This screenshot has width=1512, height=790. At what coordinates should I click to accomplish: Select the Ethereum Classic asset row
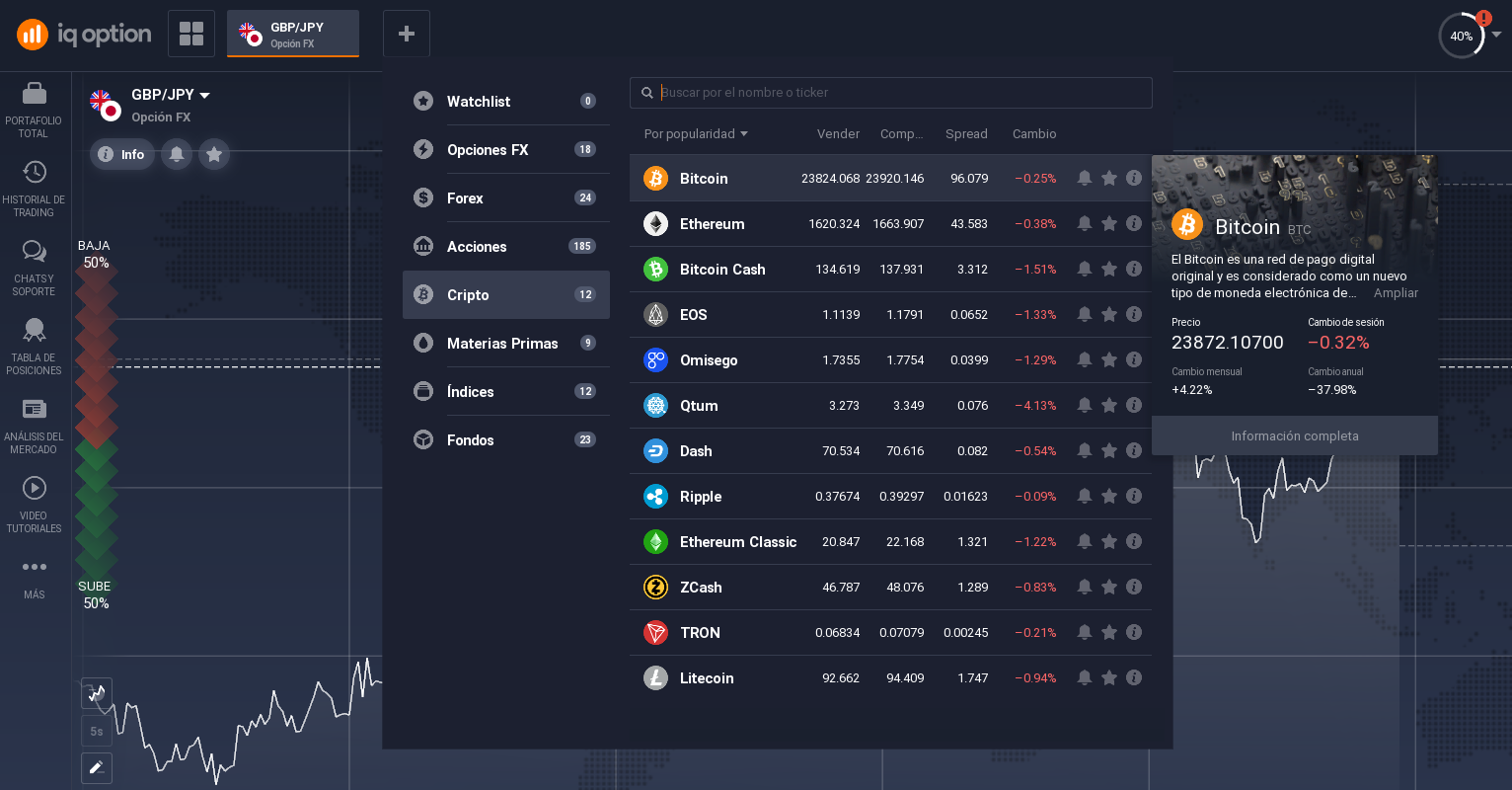pos(890,542)
